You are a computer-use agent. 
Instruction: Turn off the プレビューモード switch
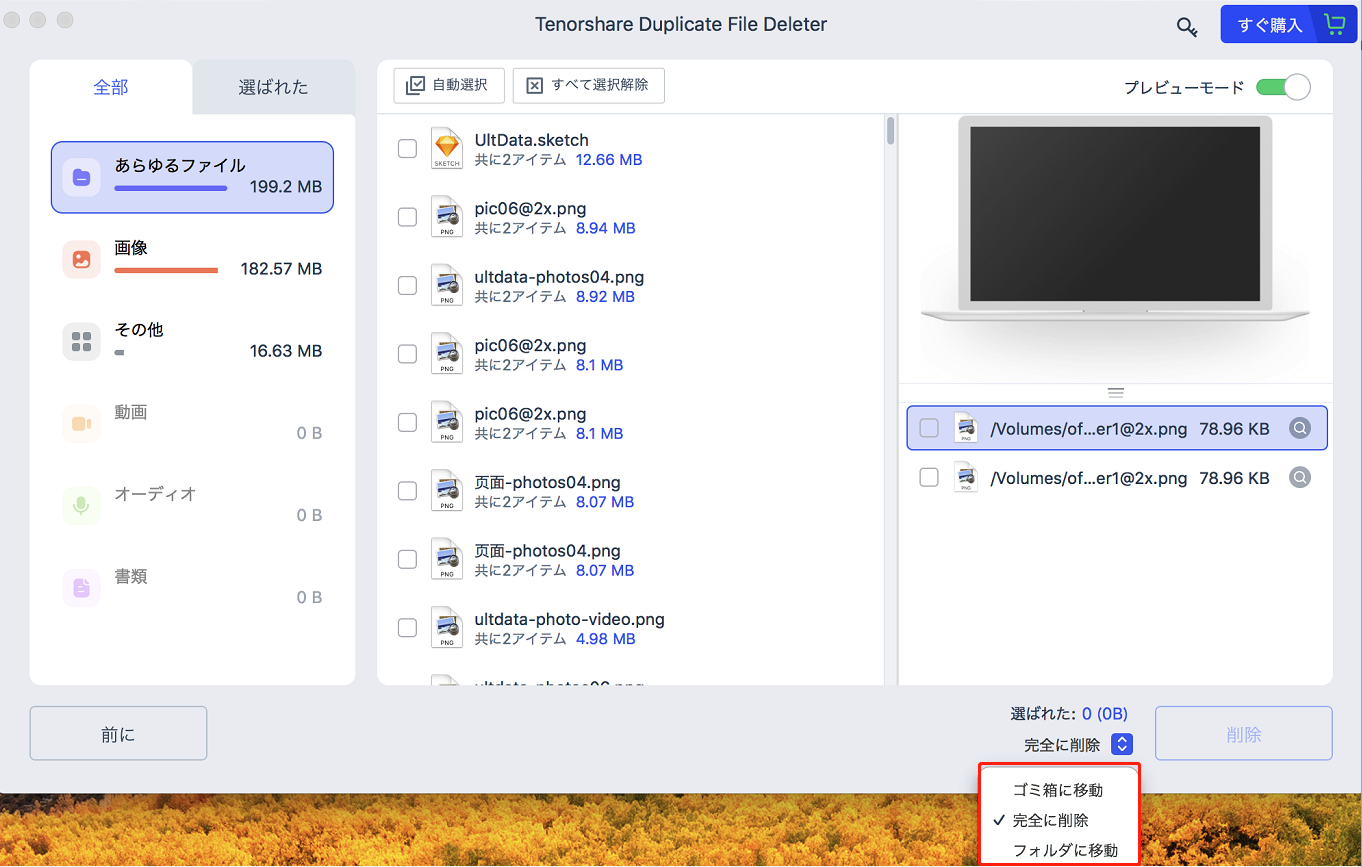1283,87
